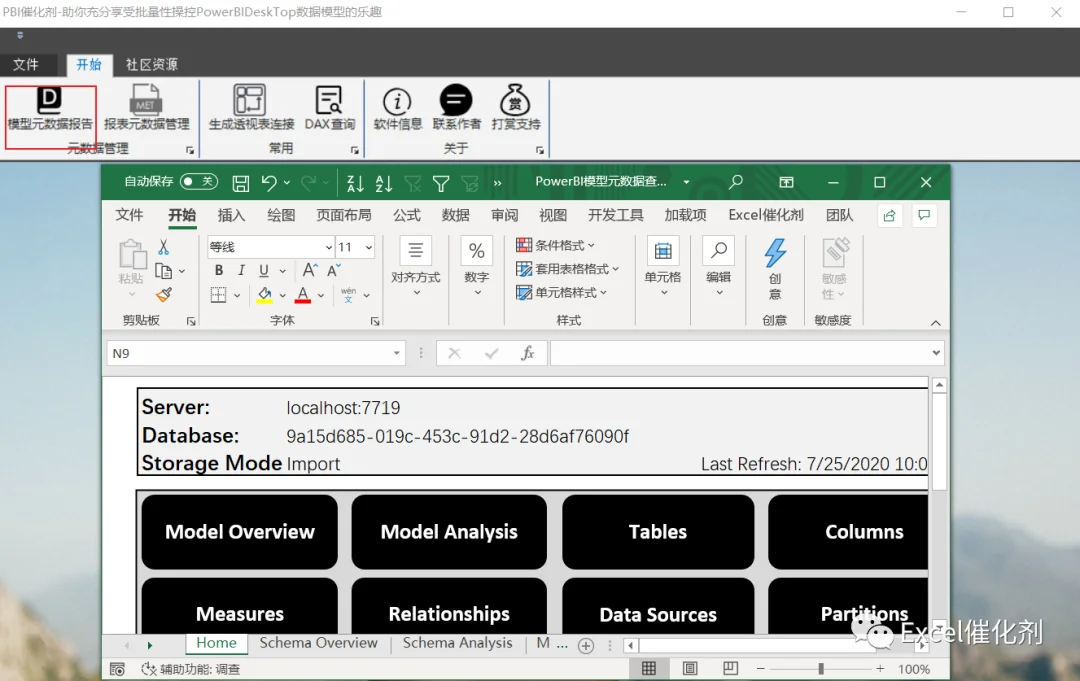Image resolution: width=1080 pixels, height=681 pixels.
Task: Apply bold formatting
Action: [x=219, y=271]
